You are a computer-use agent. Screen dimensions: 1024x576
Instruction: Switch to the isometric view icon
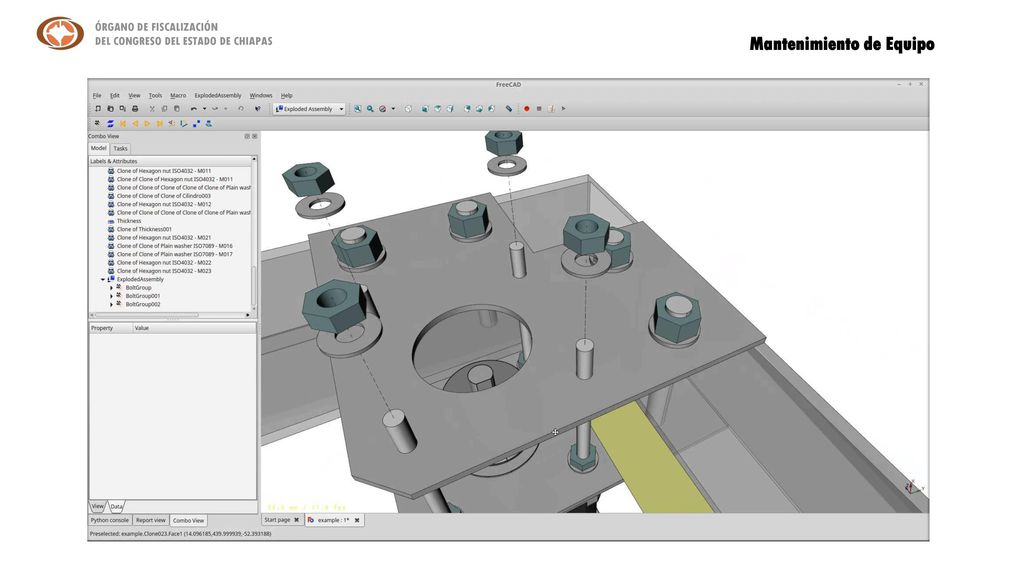tap(408, 108)
